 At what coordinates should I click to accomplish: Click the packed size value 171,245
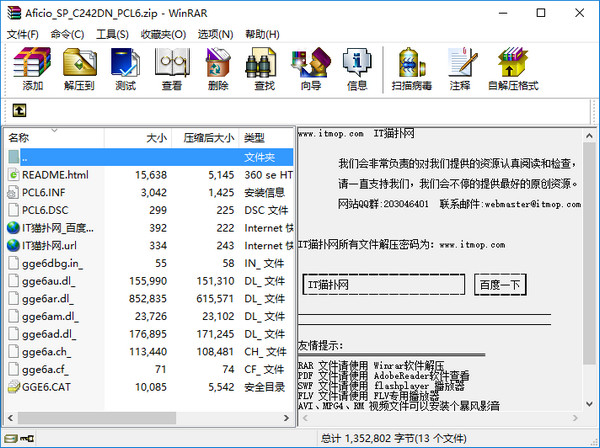215,334
